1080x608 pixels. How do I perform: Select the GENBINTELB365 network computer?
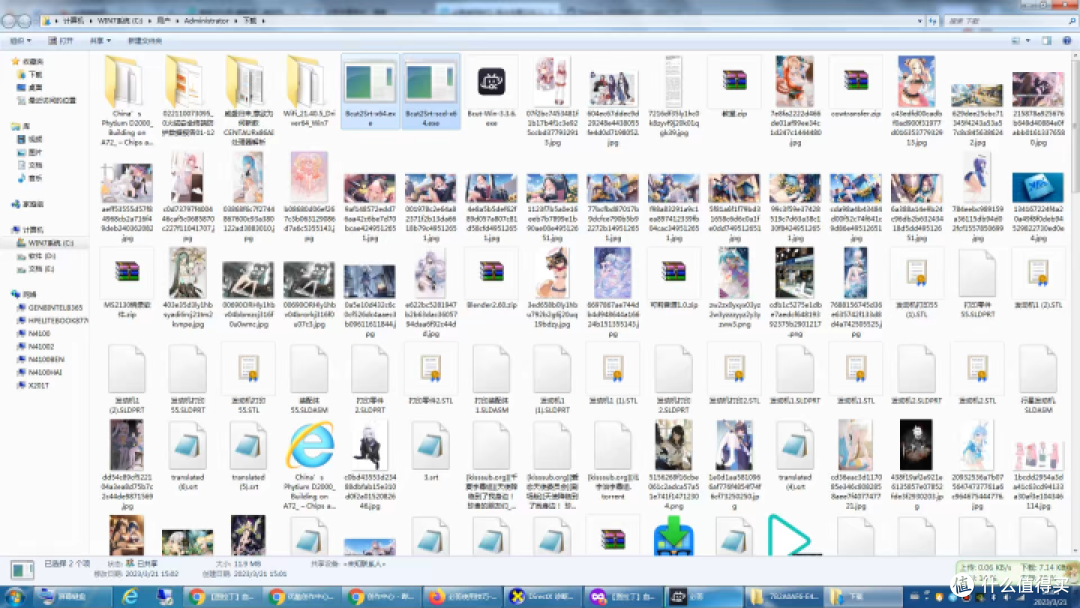click(x=50, y=307)
